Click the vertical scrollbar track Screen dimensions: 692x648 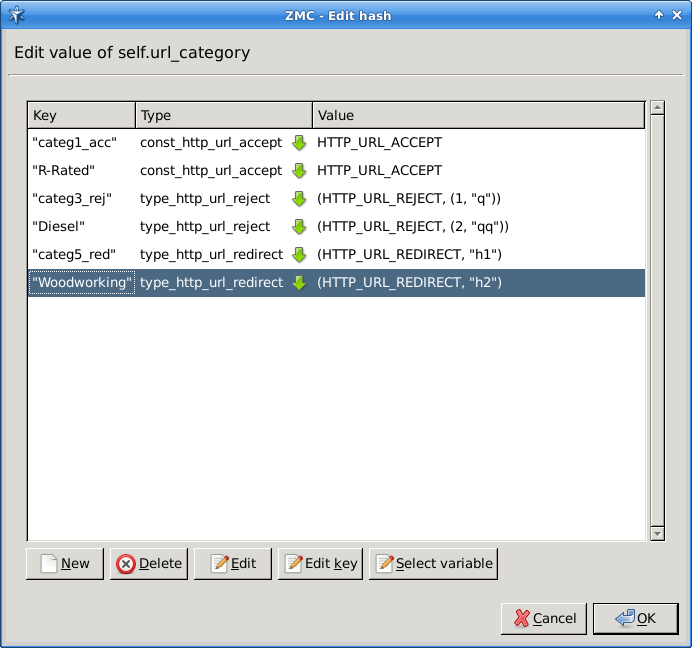pyautogui.click(x=658, y=320)
